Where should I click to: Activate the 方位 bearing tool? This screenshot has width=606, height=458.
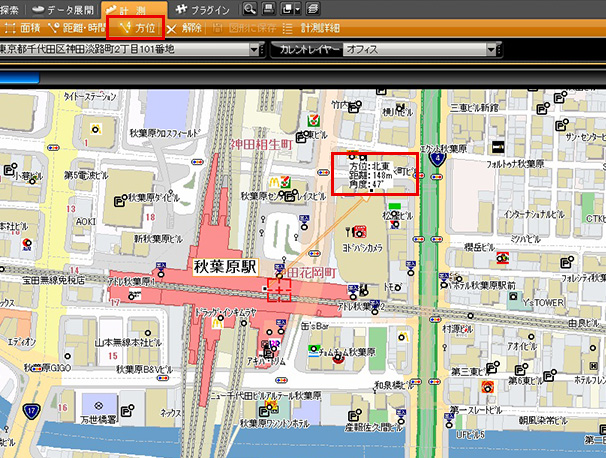[x=136, y=28]
